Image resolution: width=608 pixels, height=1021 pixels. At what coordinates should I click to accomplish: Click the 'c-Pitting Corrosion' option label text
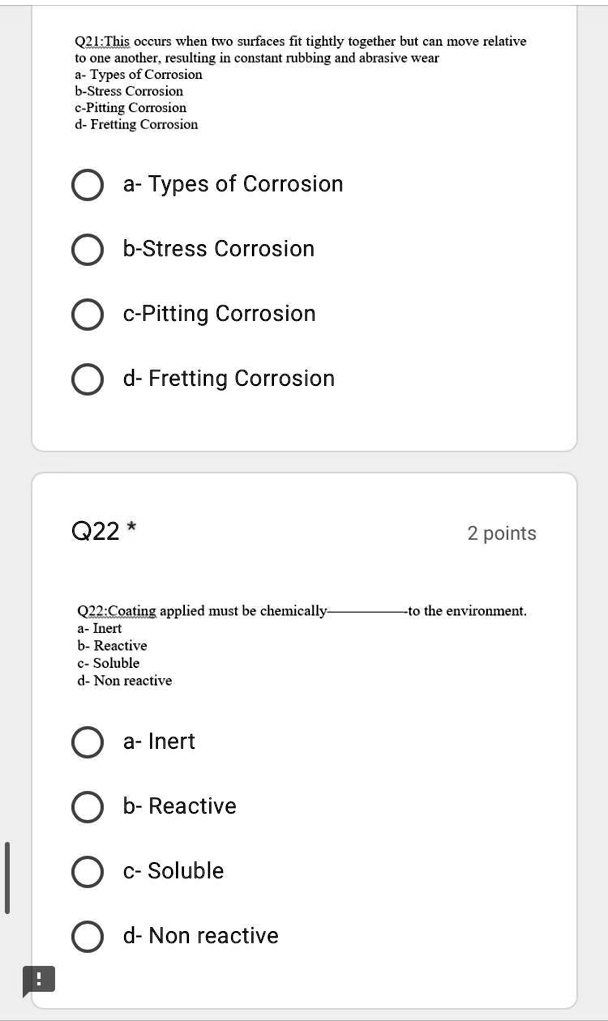219,314
